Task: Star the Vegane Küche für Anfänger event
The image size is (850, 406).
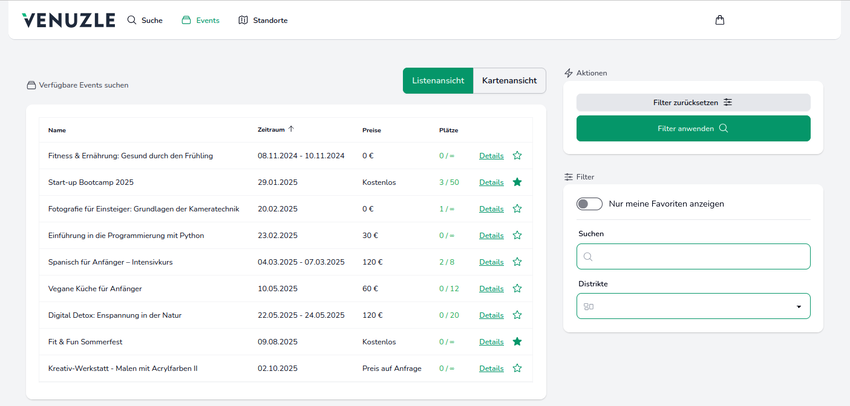Action: coord(517,289)
